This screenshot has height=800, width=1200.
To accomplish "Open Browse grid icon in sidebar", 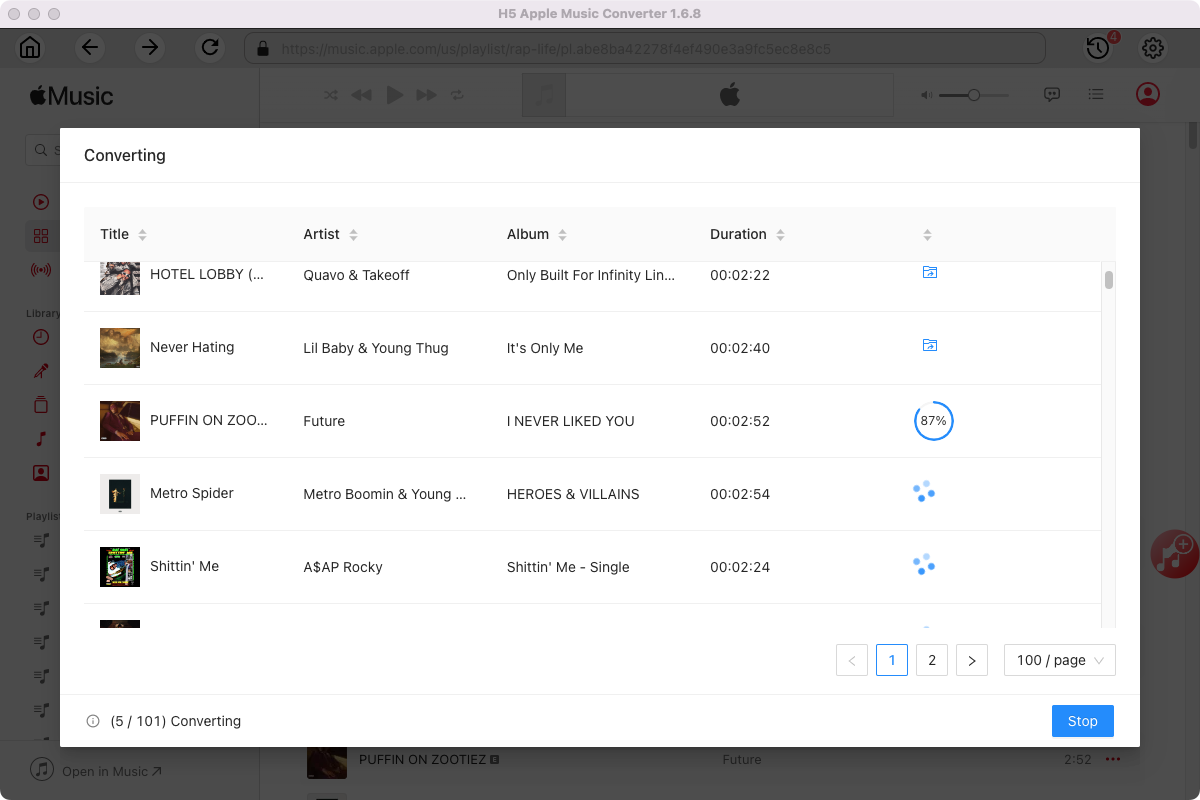I will click(41, 236).
